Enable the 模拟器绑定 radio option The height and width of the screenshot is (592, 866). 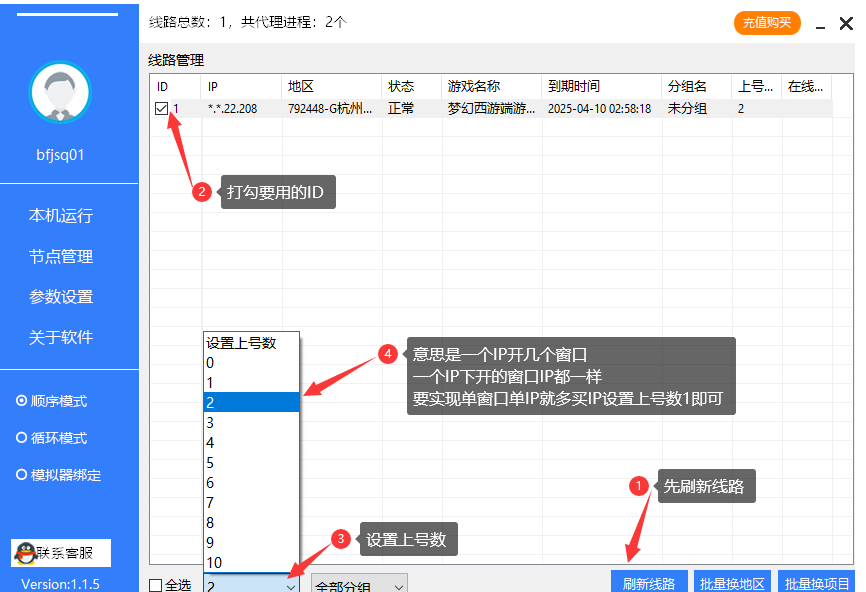click(x=22, y=475)
